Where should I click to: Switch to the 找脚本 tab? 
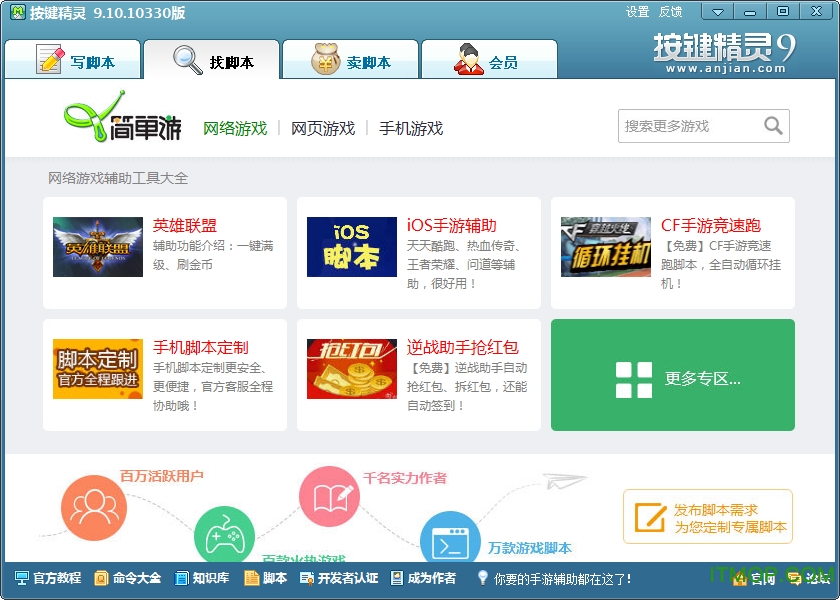212,59
